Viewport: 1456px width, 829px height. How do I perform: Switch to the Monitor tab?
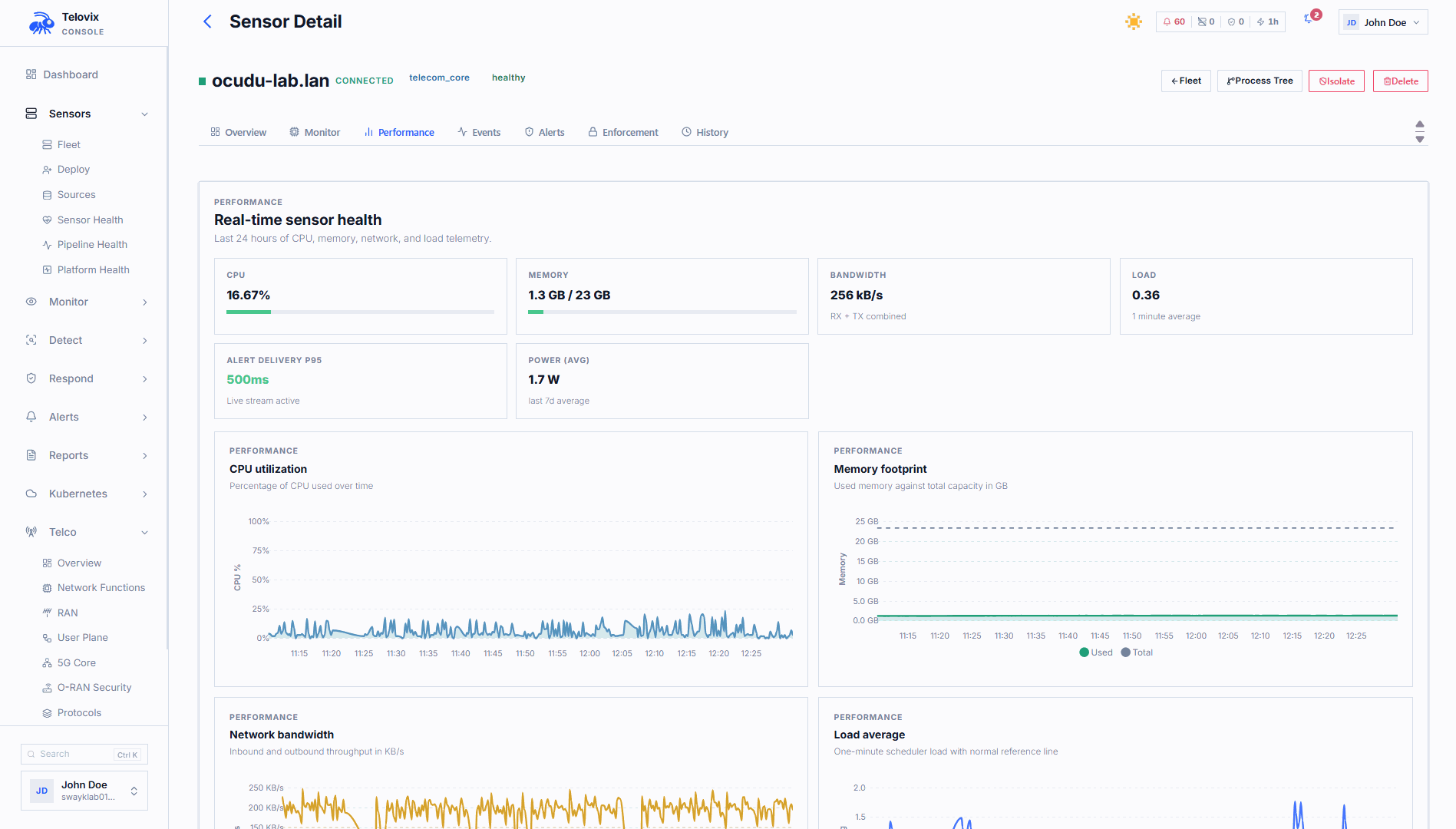pos(315,132)
